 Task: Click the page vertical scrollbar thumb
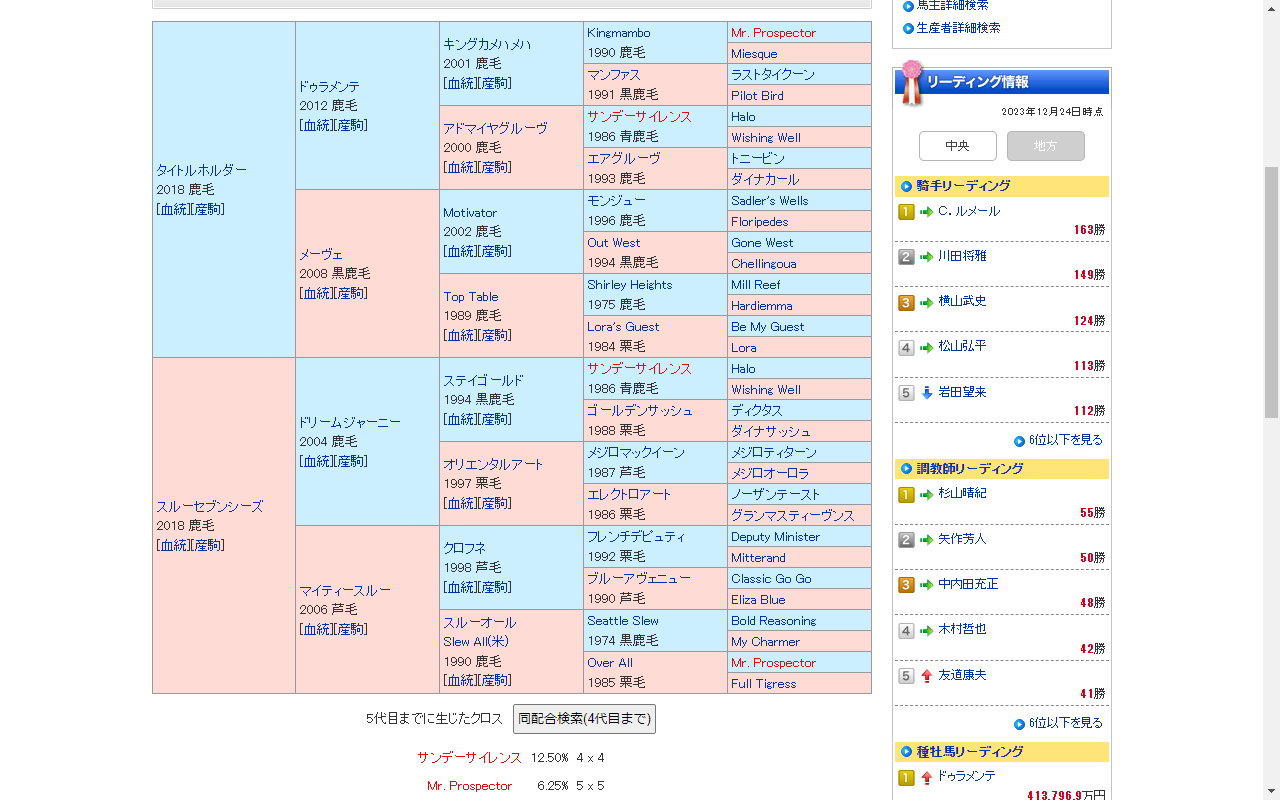coord(1271,290)
